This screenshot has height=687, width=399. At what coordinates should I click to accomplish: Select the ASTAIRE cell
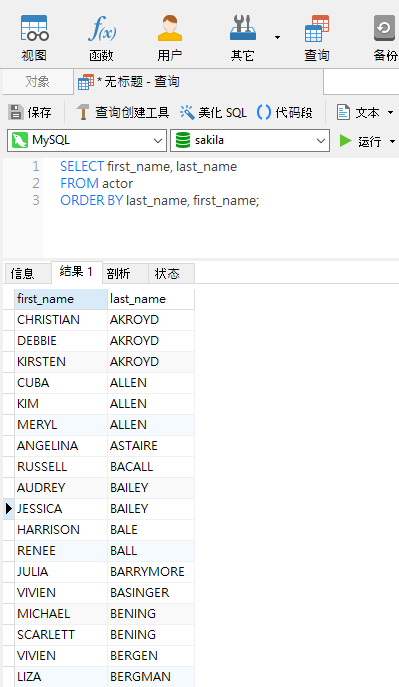coord(151,446)
